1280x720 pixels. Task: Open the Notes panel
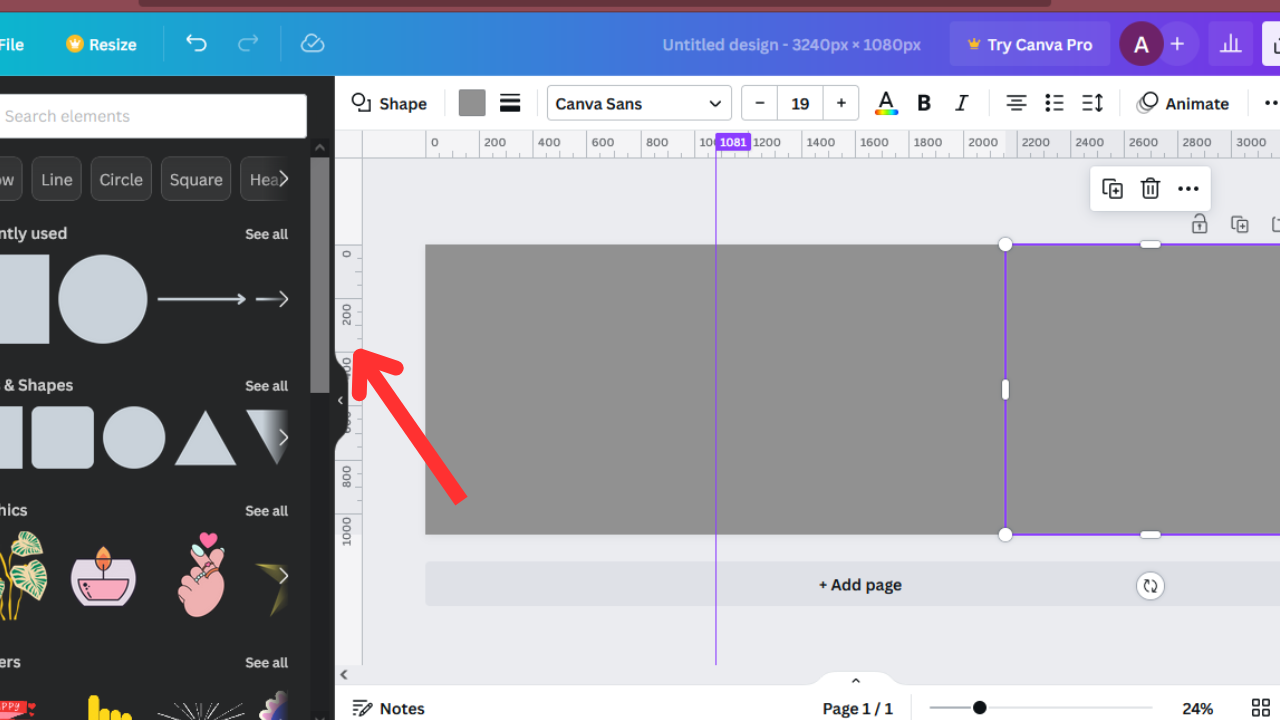[389, 708]
